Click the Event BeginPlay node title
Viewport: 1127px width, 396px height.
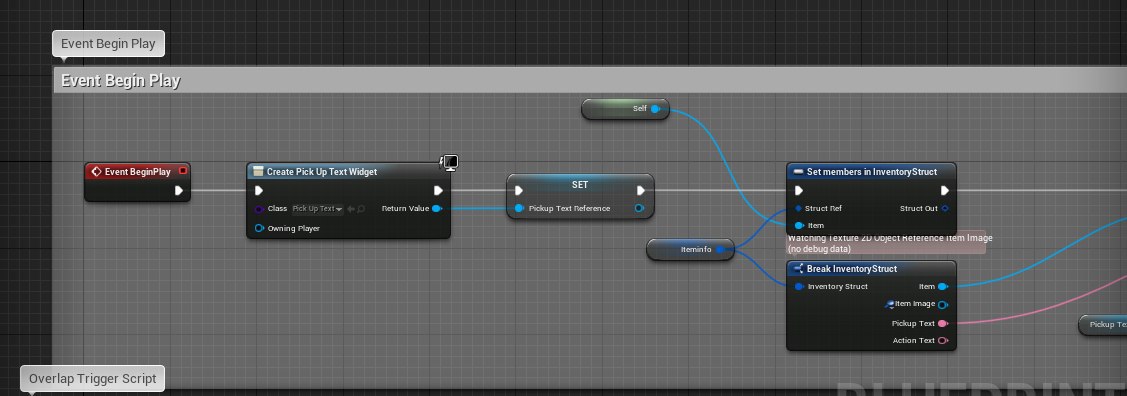[x=137, y=172]
